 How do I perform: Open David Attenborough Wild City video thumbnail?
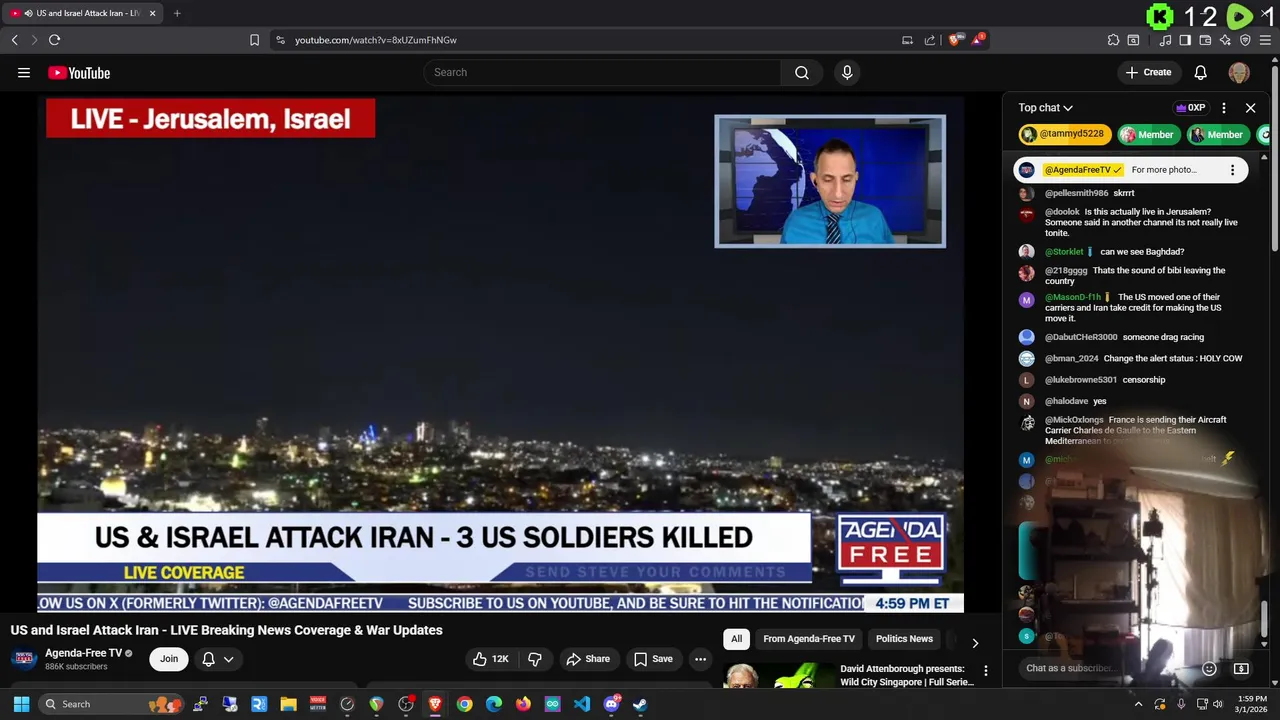[779, 677]
